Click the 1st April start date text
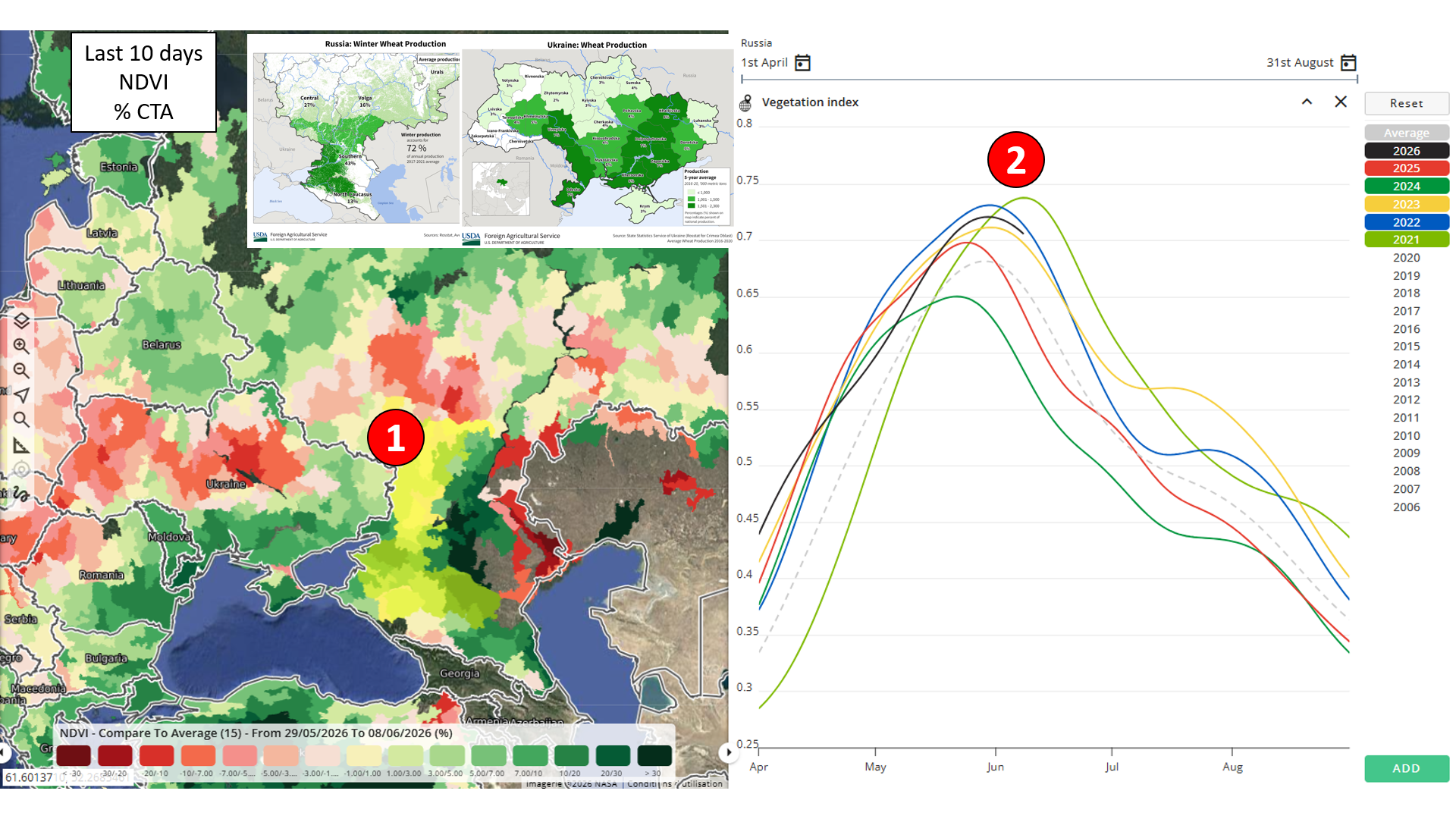Viewport: 1456px width, 819px height. coord(764,62)
